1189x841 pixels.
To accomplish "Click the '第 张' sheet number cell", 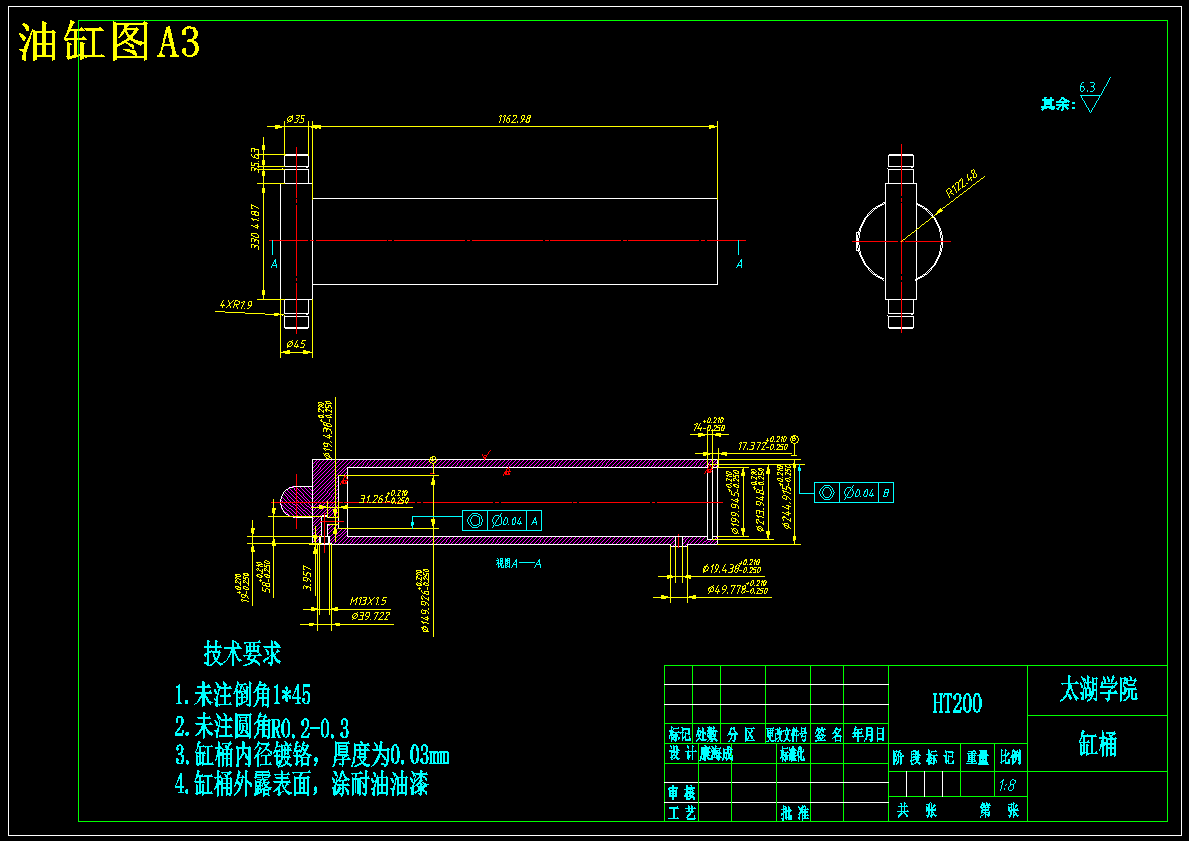I will click(999, 810).
